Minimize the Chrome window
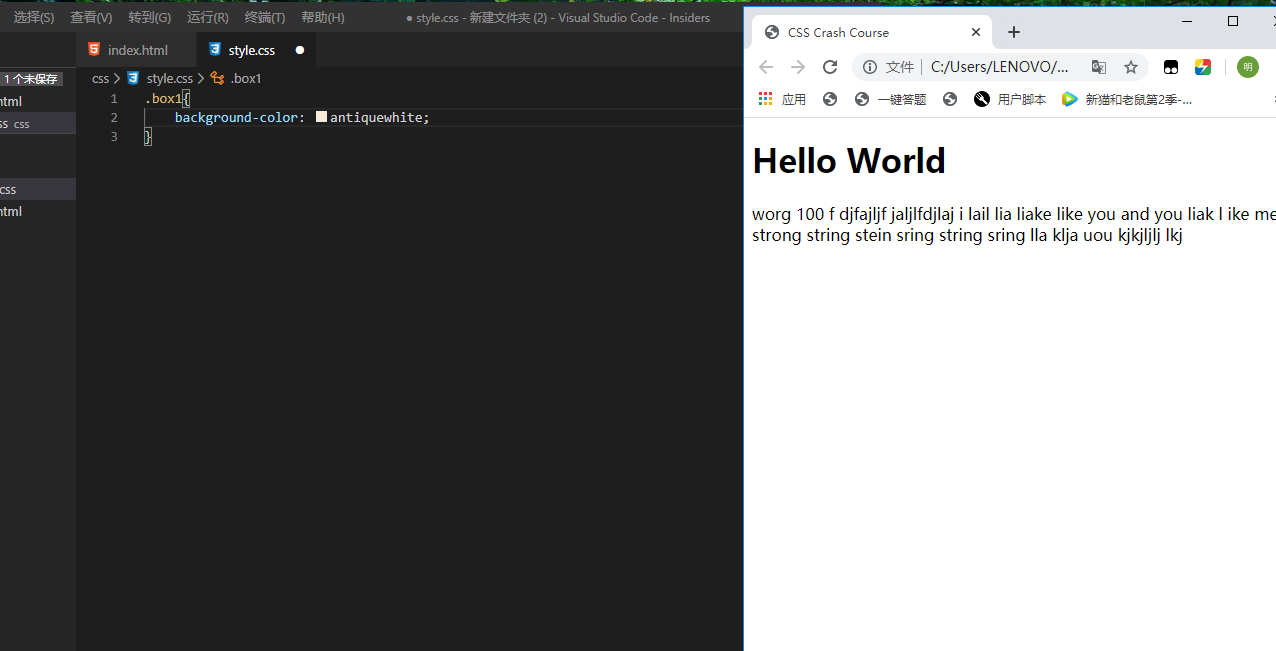 (x=1187, y=21)
